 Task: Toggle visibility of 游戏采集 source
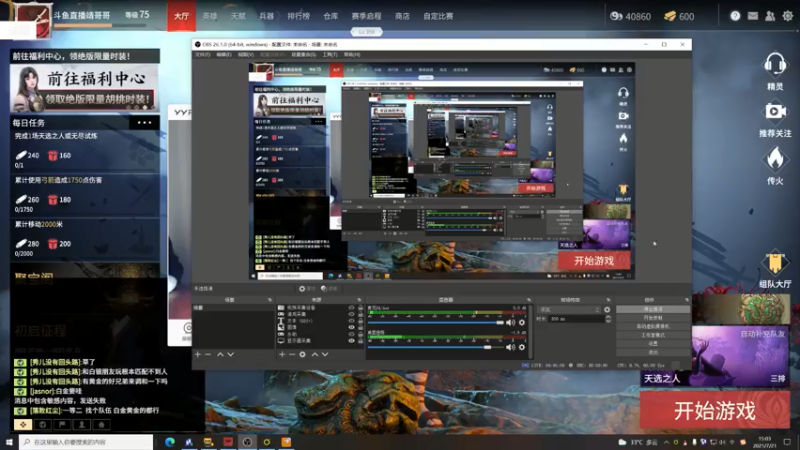(x=351, y=314)
